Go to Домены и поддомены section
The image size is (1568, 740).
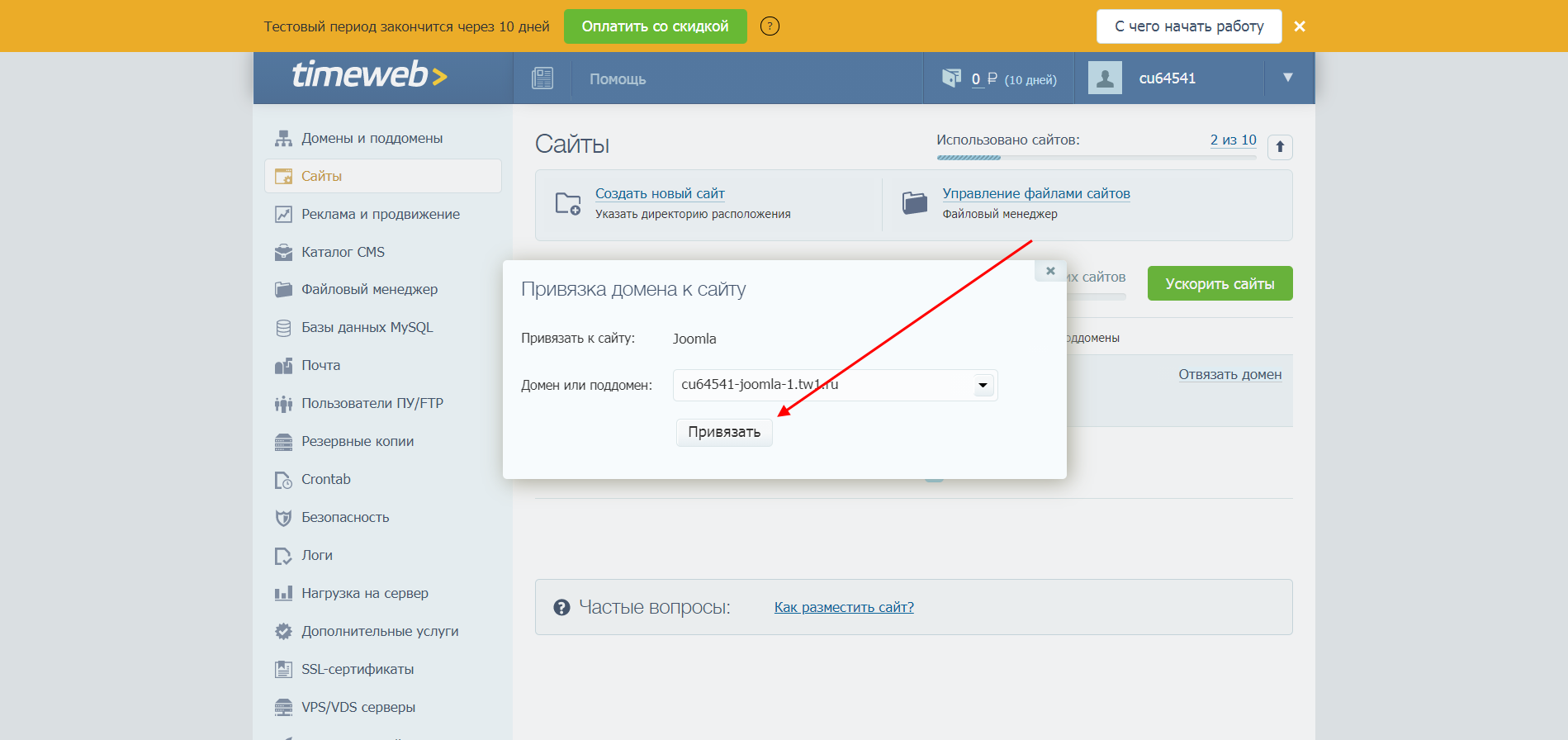[372, 139]
